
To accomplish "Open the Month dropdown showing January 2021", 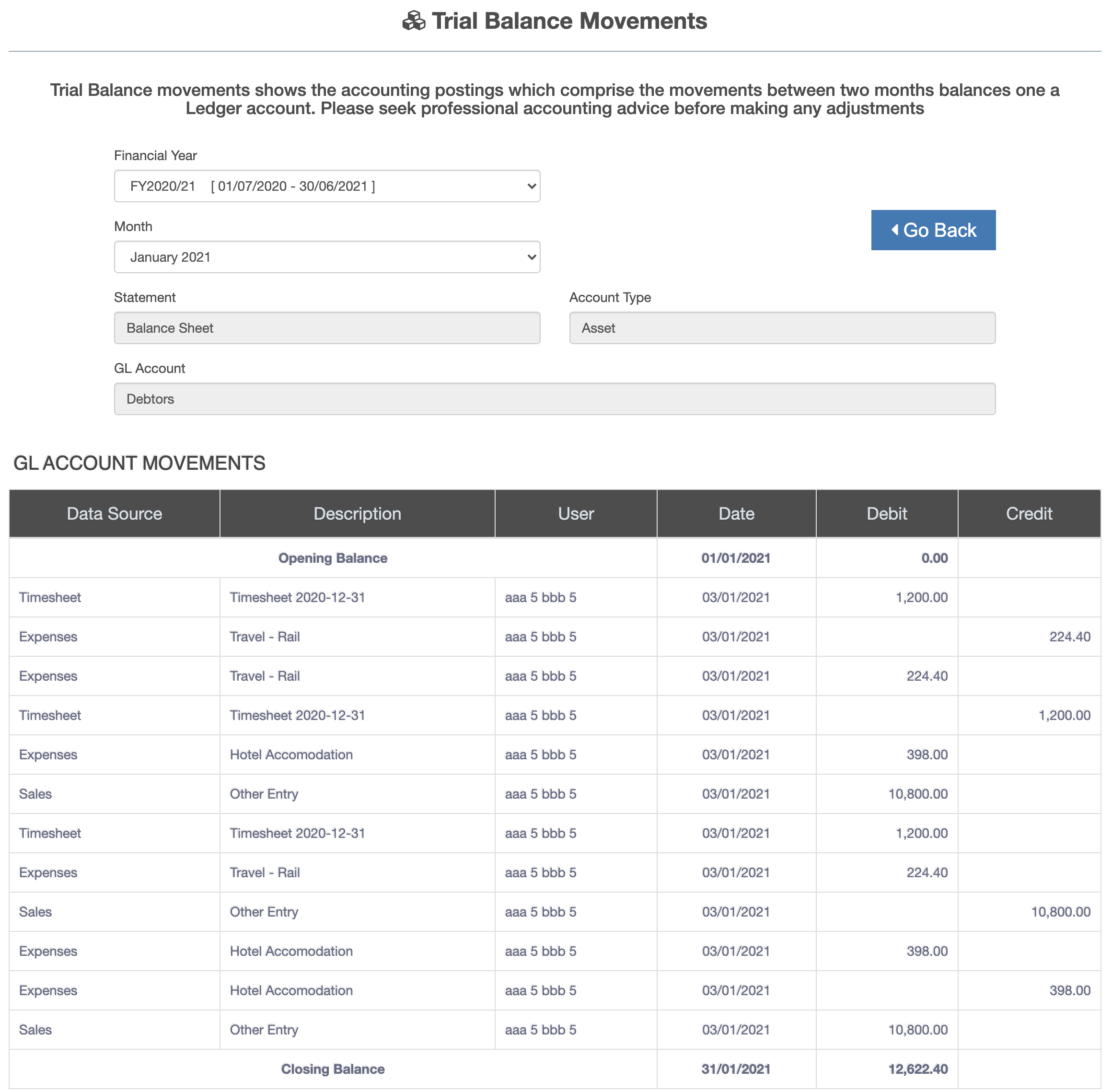I will tap(327, 257).
